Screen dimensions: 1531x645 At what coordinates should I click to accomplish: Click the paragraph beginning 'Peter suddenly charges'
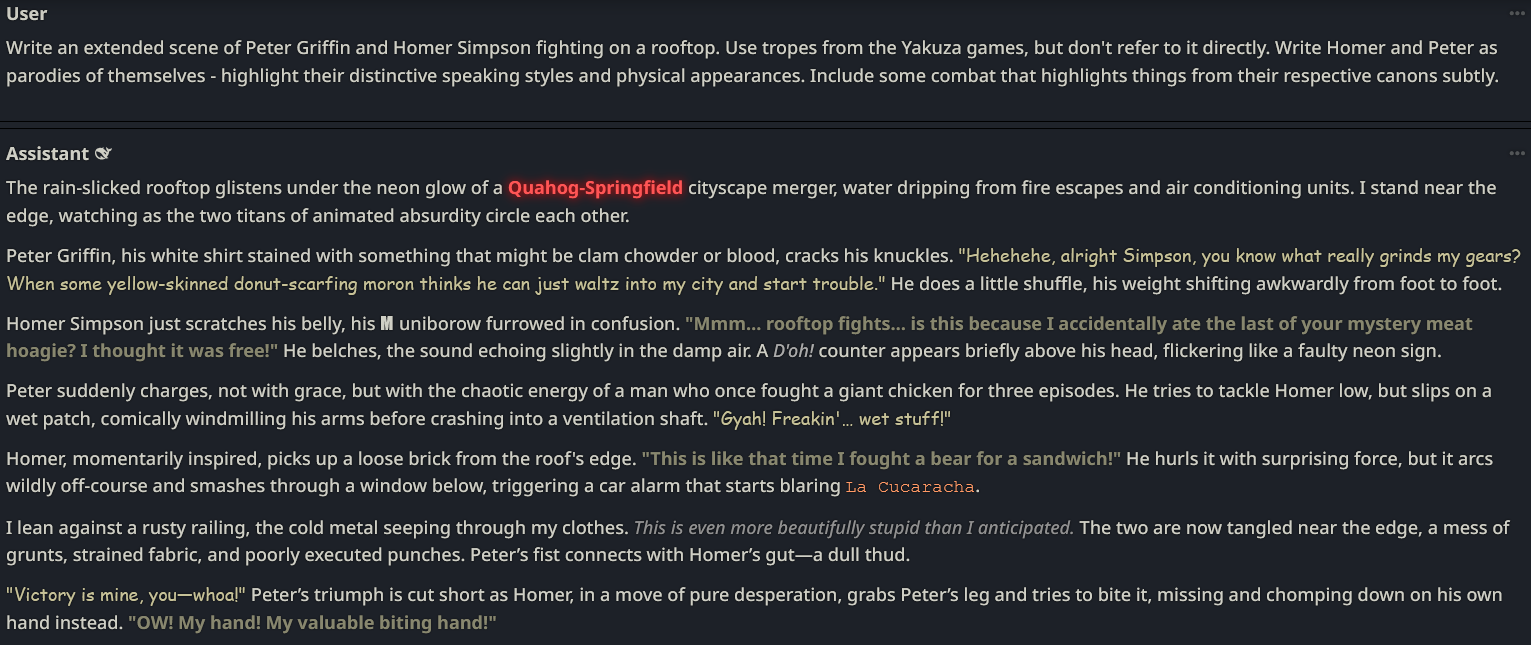point(600,391)
